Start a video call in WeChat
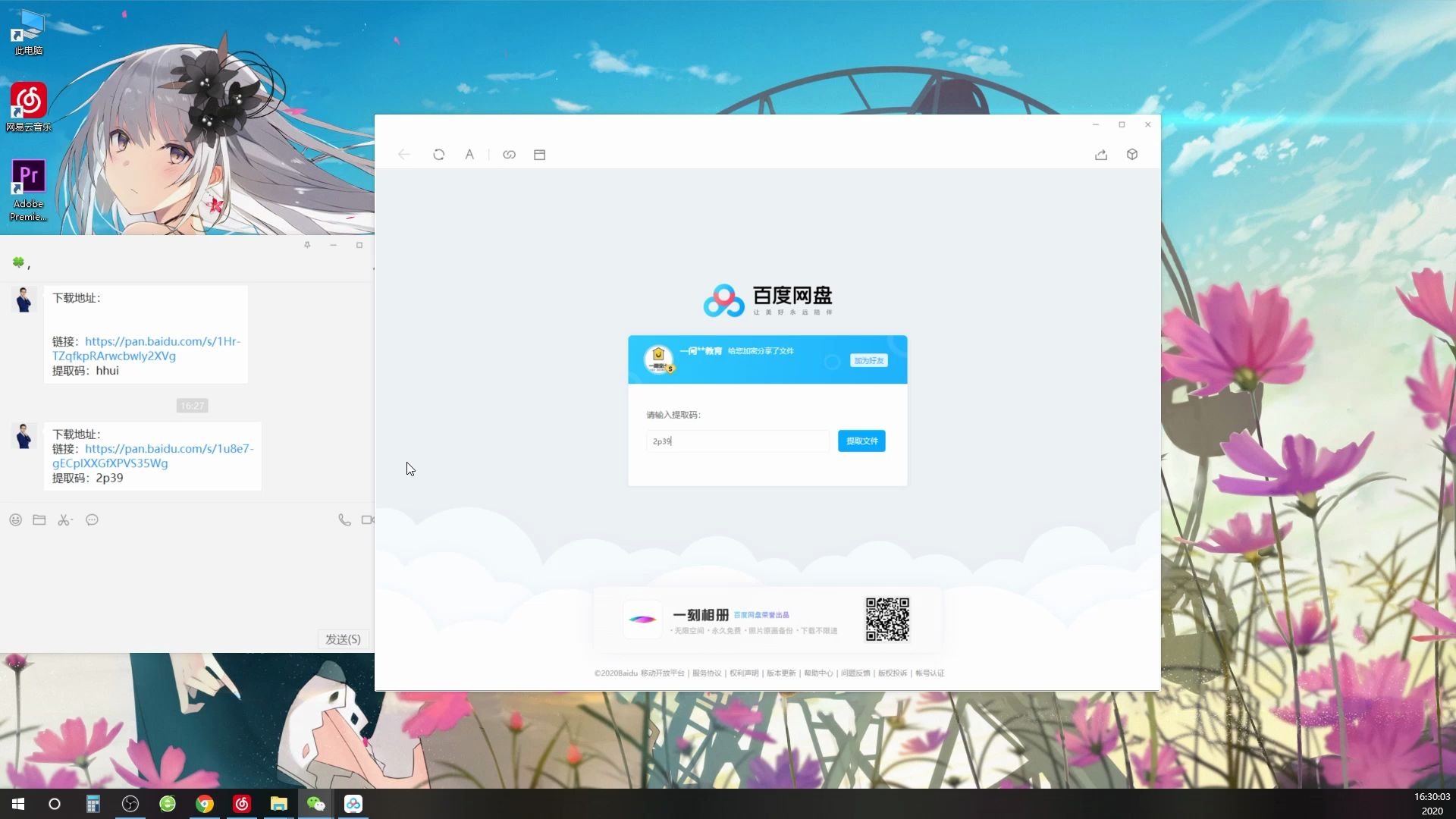The height and width of the screenshot is (819, 1456). tap(368, 519)
